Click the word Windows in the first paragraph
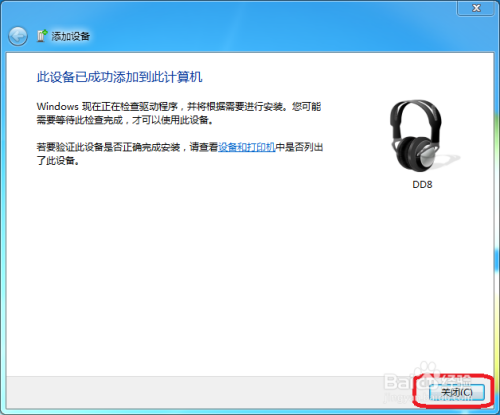The height and width of the screenshot is (415, 500). 57,107
